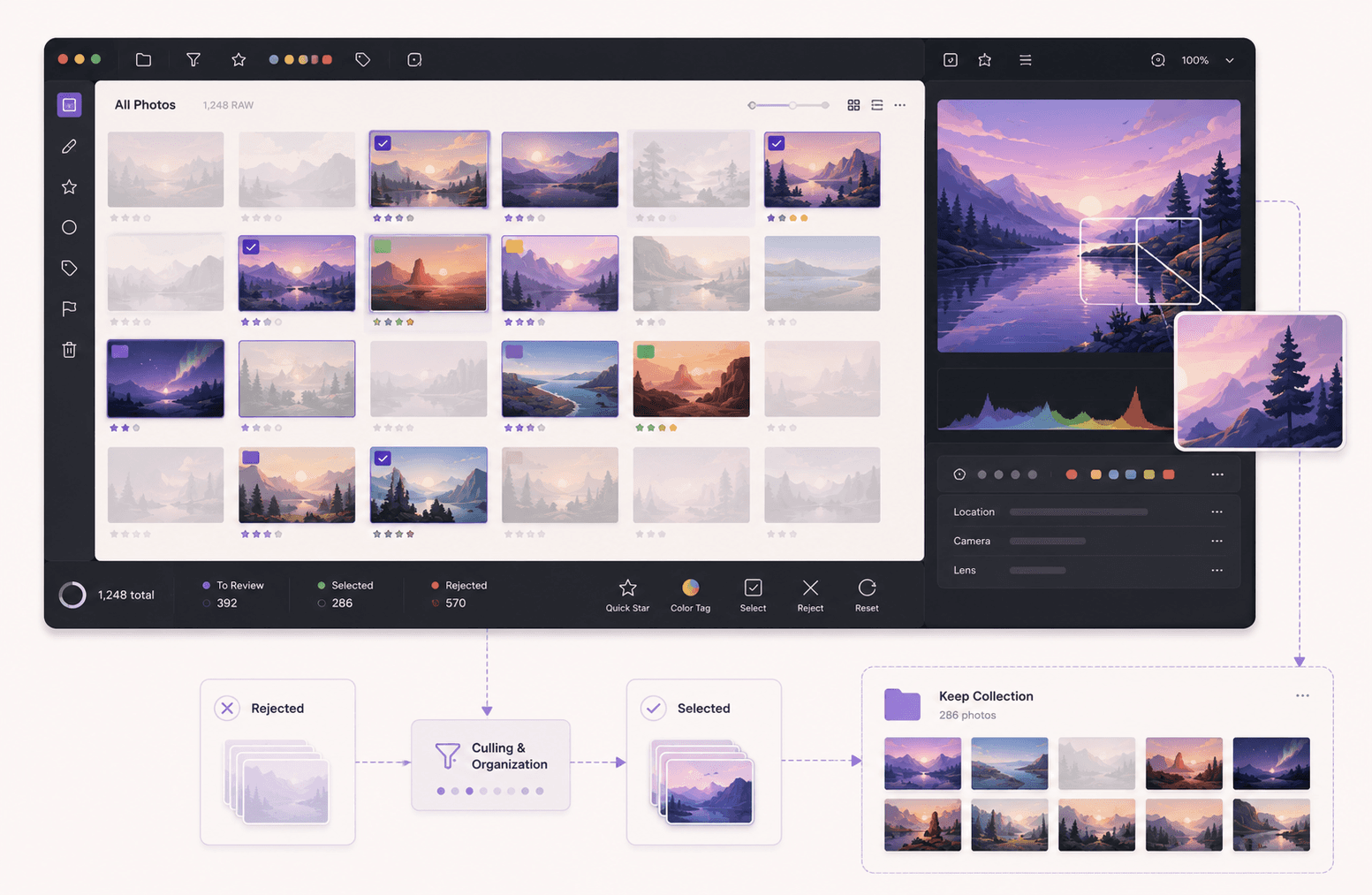Open the trash icon in left sidebar
Screen dimensions: 1372x895
tap(69, 350)
